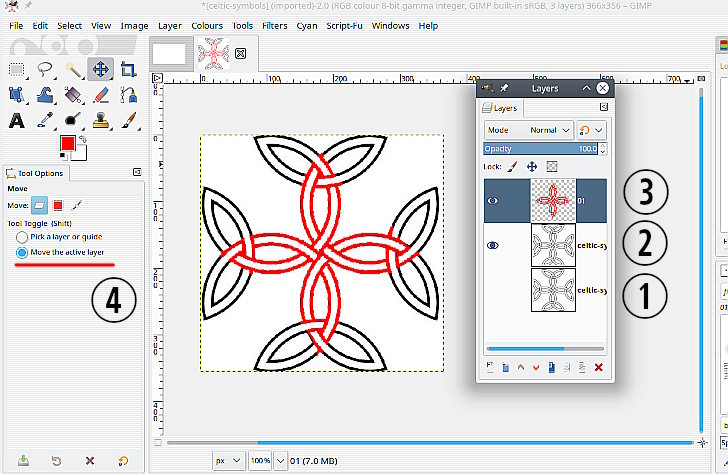Reset tool options to default values
Image resolution: width=728 pixels, height=474 pixels.
pyautogui.click(x=122, y=461)
